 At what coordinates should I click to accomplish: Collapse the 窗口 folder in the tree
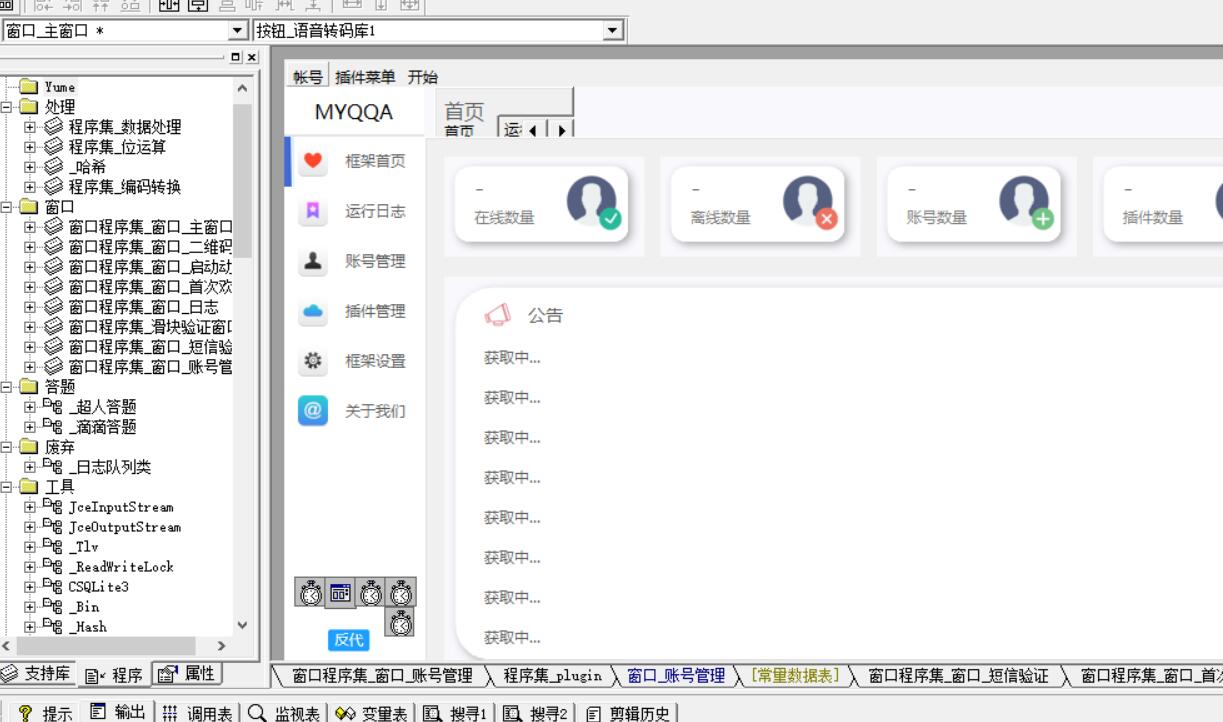point(6,207)
